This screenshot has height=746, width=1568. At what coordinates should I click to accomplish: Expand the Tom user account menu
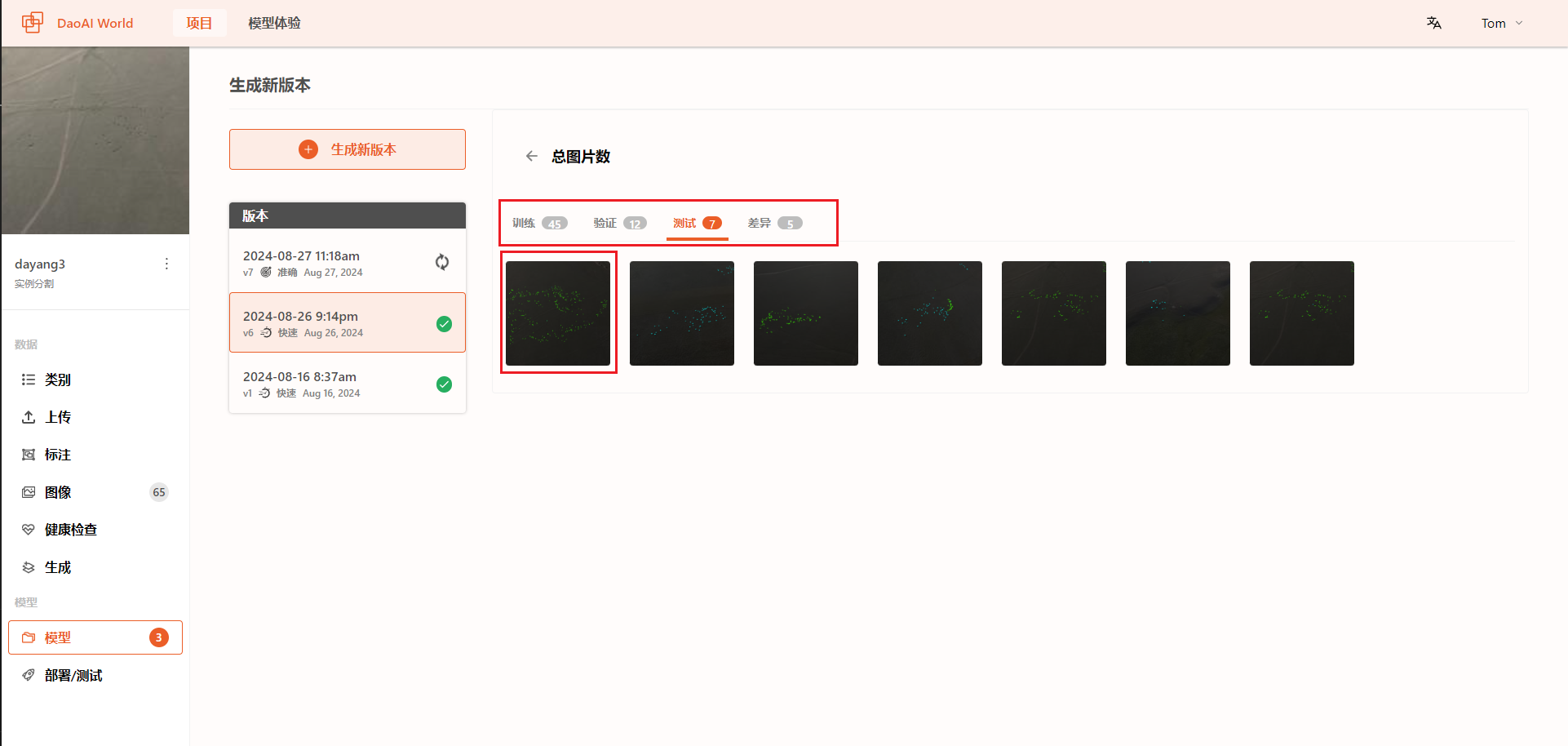[1502, 23]
